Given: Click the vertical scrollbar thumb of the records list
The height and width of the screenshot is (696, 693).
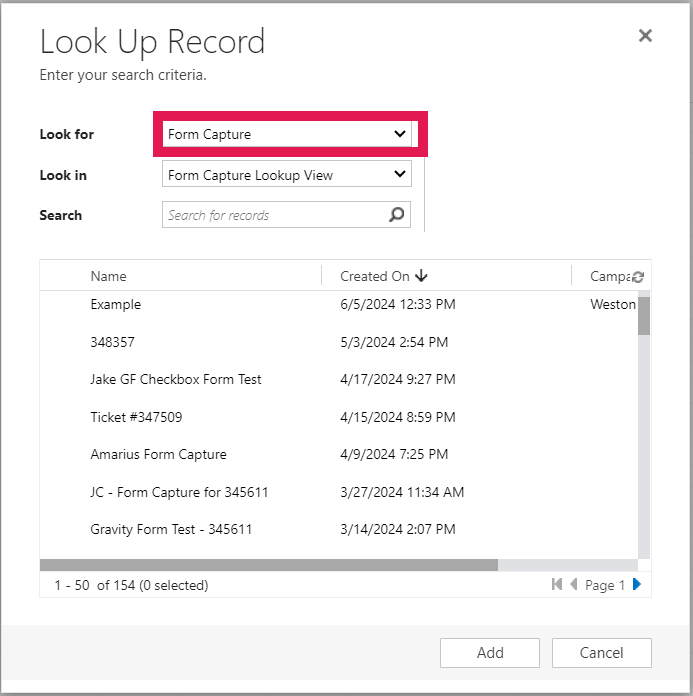Looking at the screenshot, I should pyautogui.click(x=644, y=316).
